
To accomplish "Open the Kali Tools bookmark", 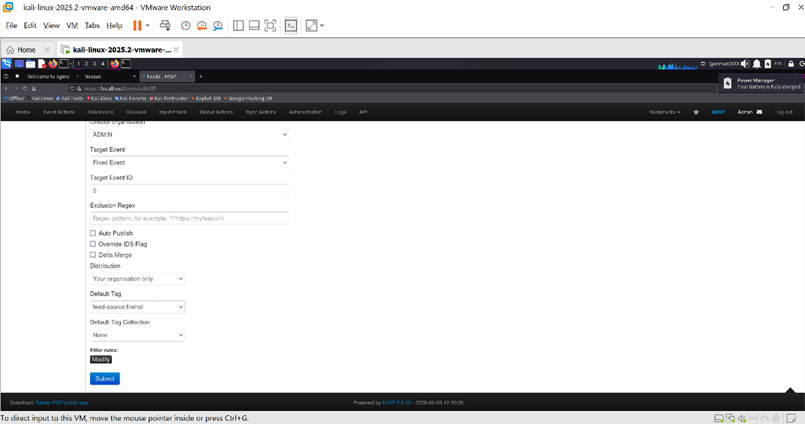I will [69, 98].
